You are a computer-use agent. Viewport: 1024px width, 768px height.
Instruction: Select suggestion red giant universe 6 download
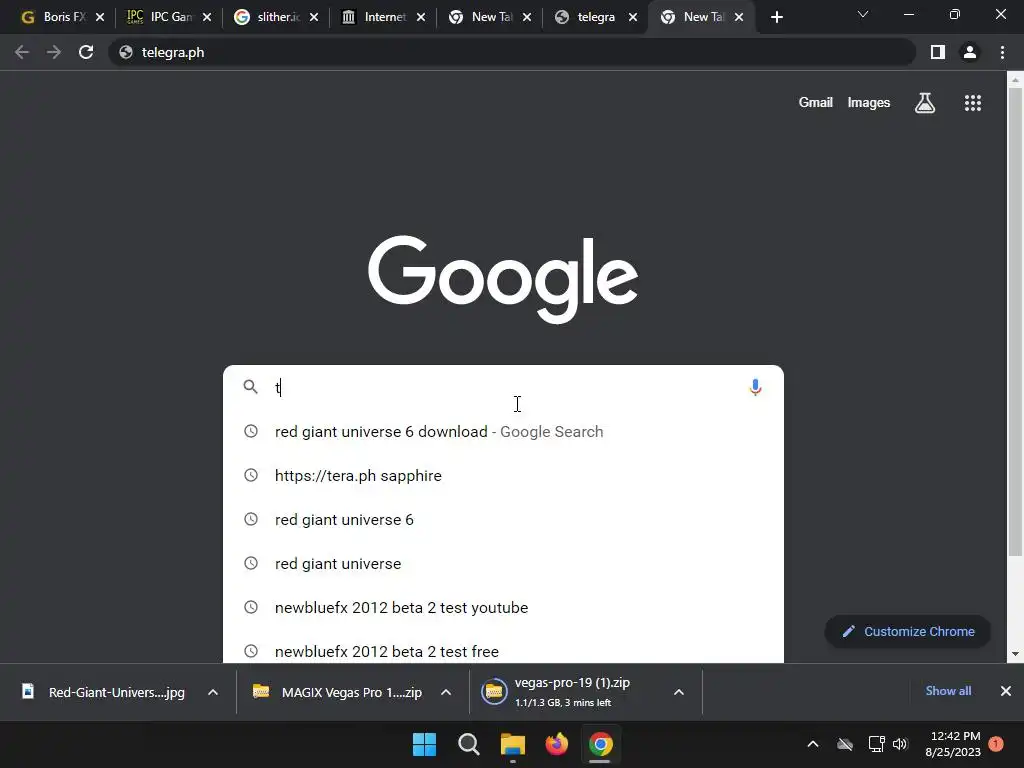(503, 432)
